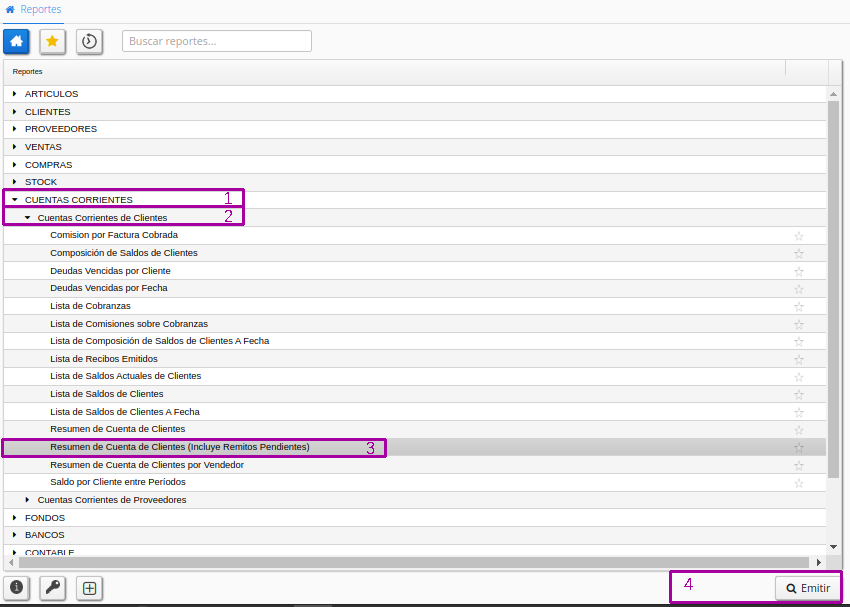
Task: Toggle favorite star for Deudas Vencidas por Fecha
Action: pos(799,289)
